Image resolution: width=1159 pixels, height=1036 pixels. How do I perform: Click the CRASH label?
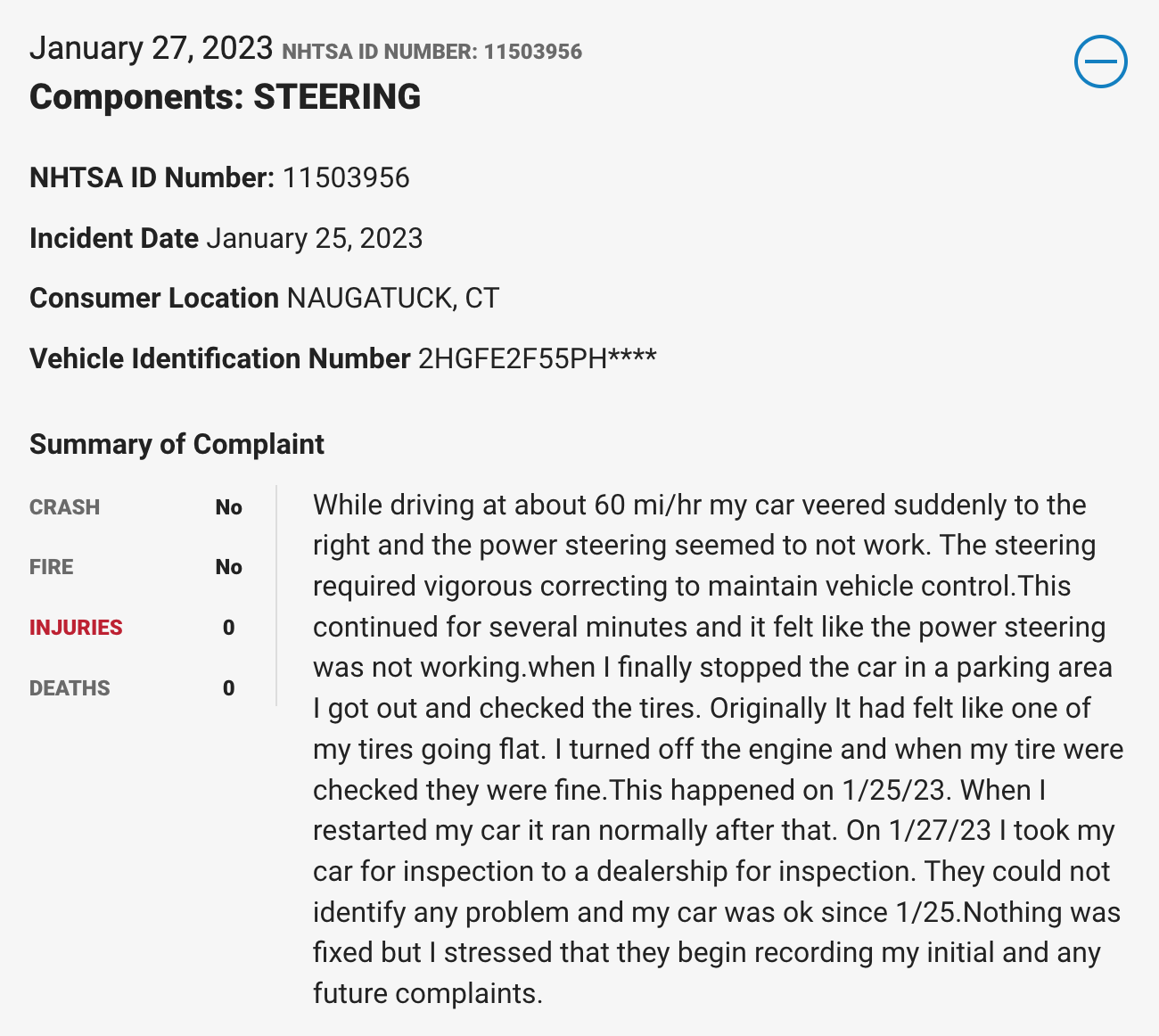tap(64, 507)
